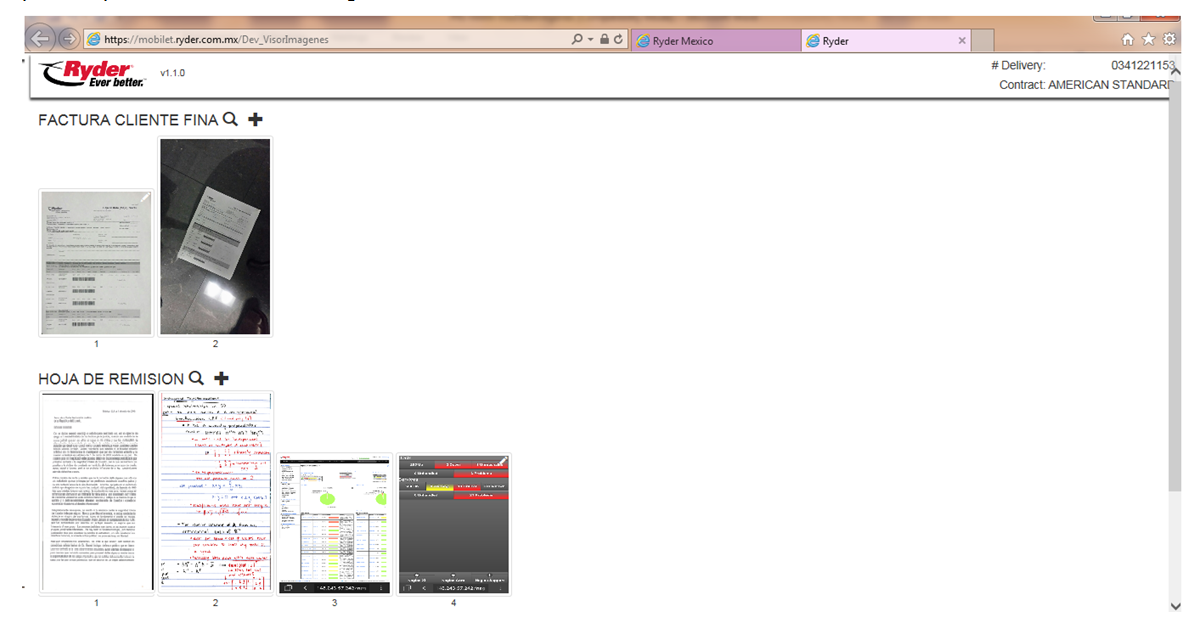Close the active Ryder tab
The height and width of the screenshot is (625, 1199).
962,41
